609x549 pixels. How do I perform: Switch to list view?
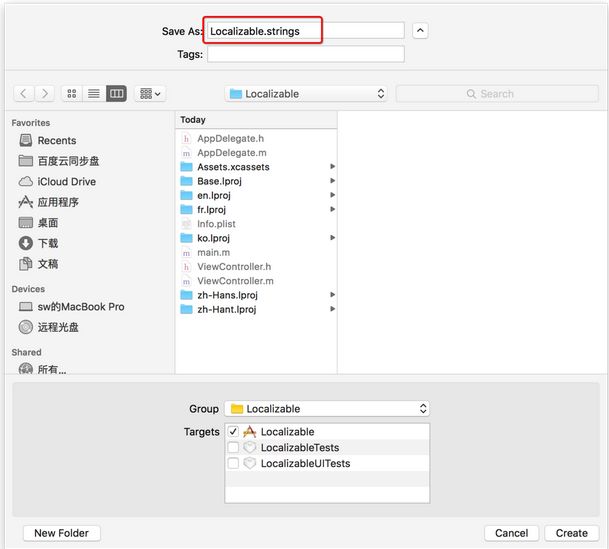point(94,94)
